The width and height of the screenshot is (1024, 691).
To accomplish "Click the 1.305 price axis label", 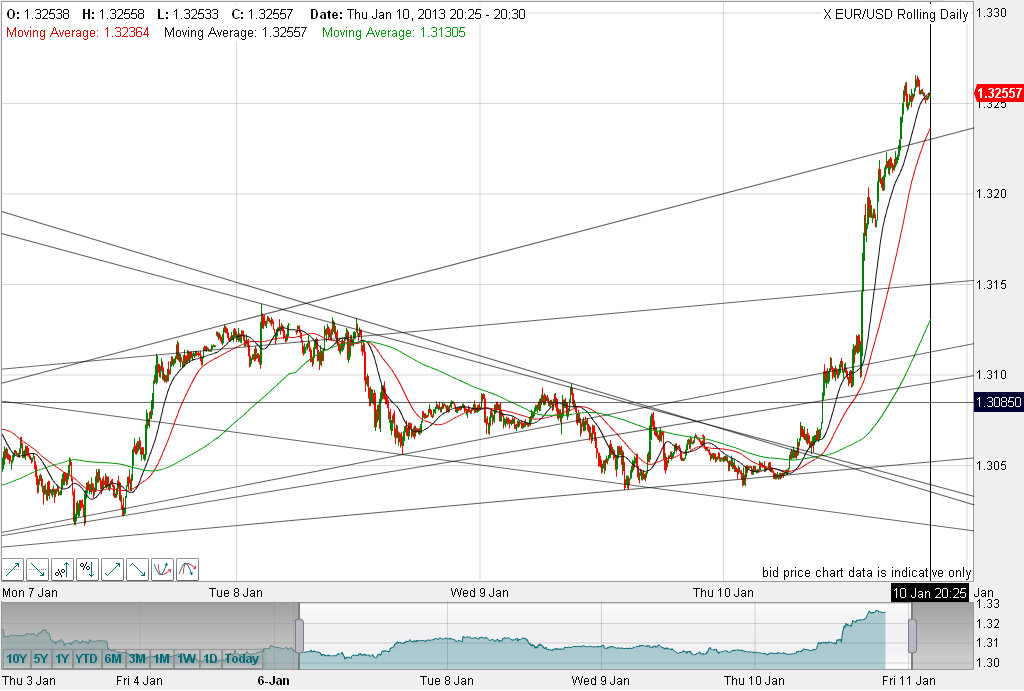I will point(991,466).
